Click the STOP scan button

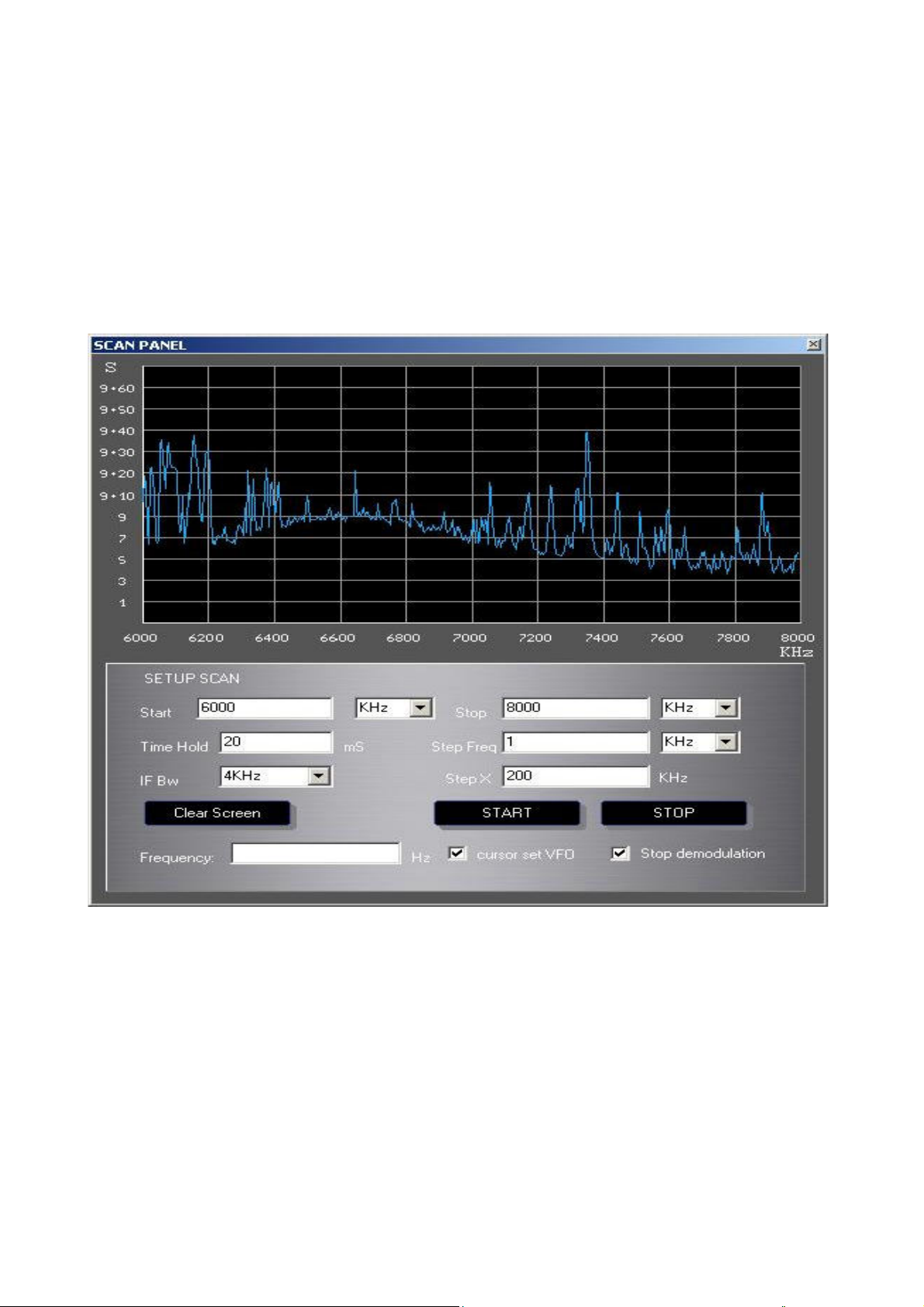coord(673,813)
